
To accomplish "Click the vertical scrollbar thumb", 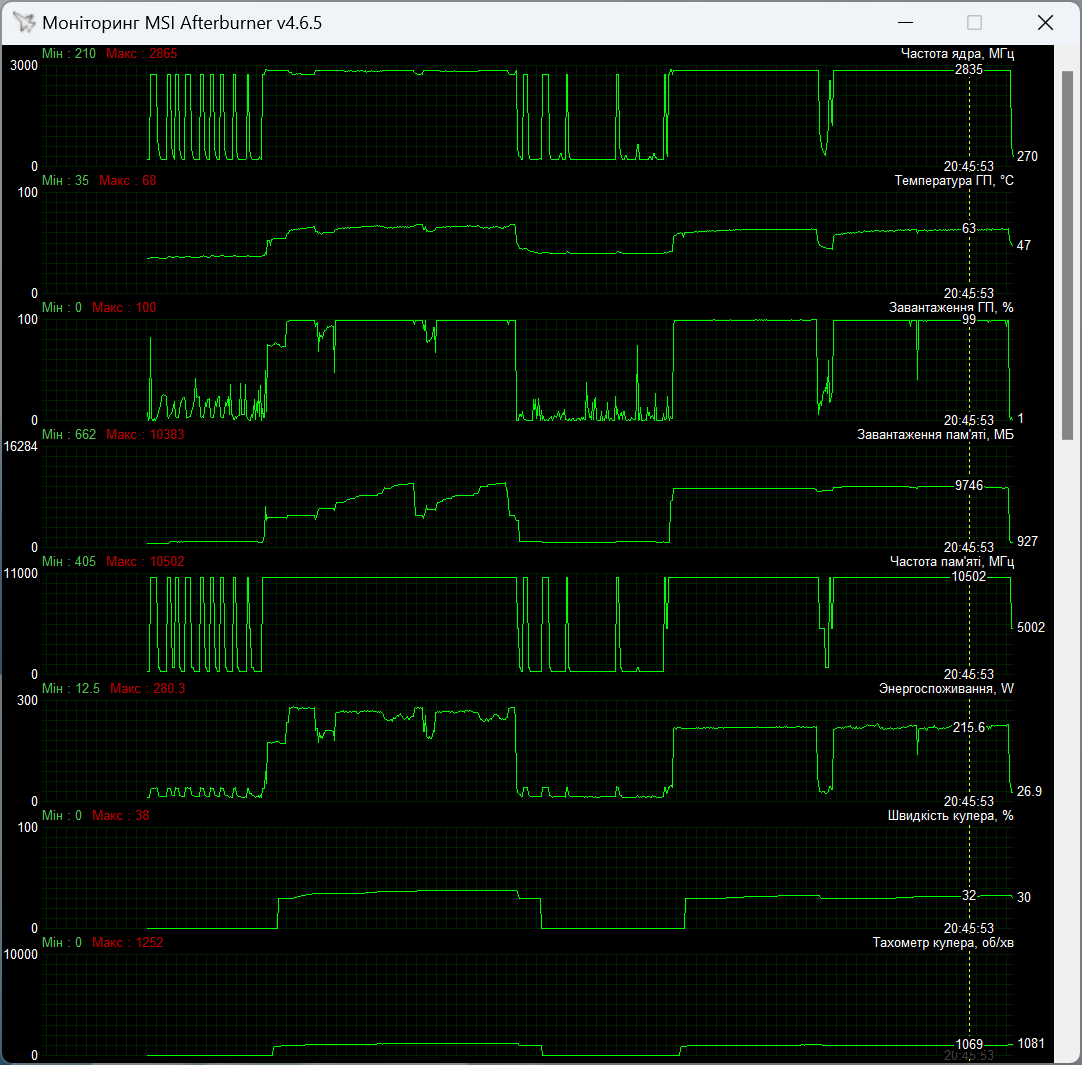I will point(1068,255).
